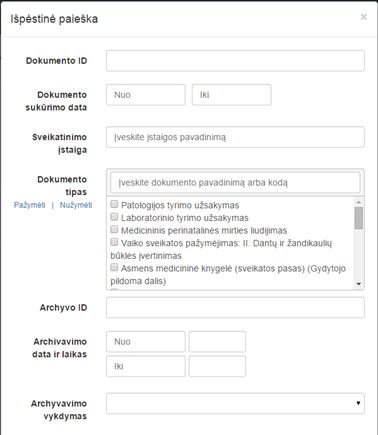The height and width of the screenshot is (435, 378).
Task: Click the Sveikatinimo įstaiga name field
Action: 235,137
